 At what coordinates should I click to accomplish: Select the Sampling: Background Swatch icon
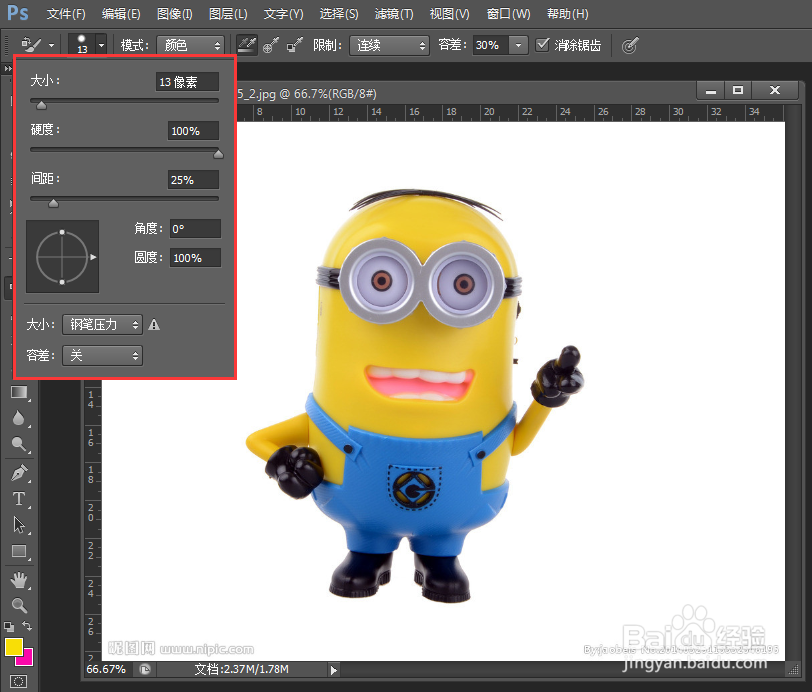[x=295, y=45]
